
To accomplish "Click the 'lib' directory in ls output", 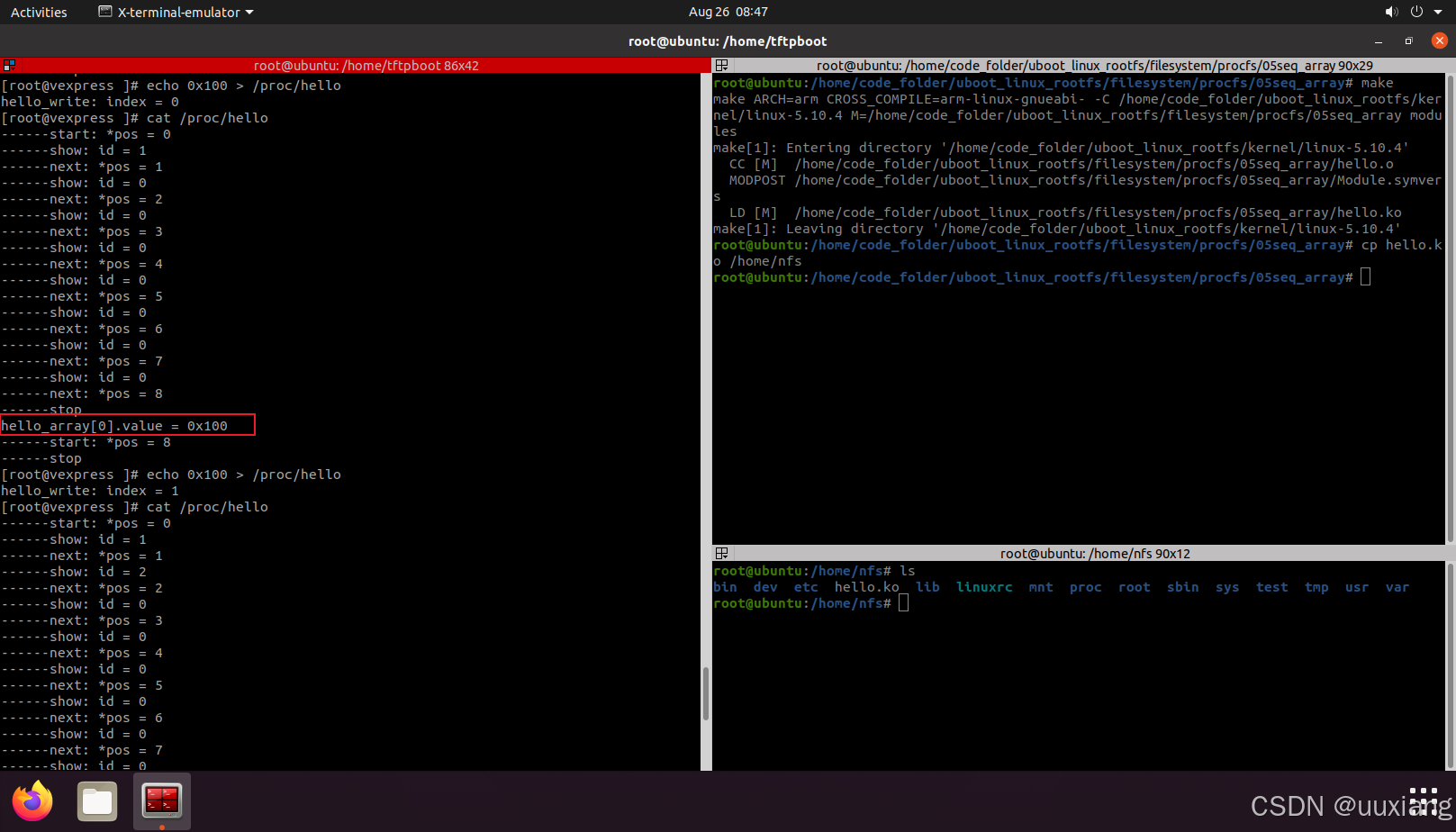I will (x=927, y=587).
